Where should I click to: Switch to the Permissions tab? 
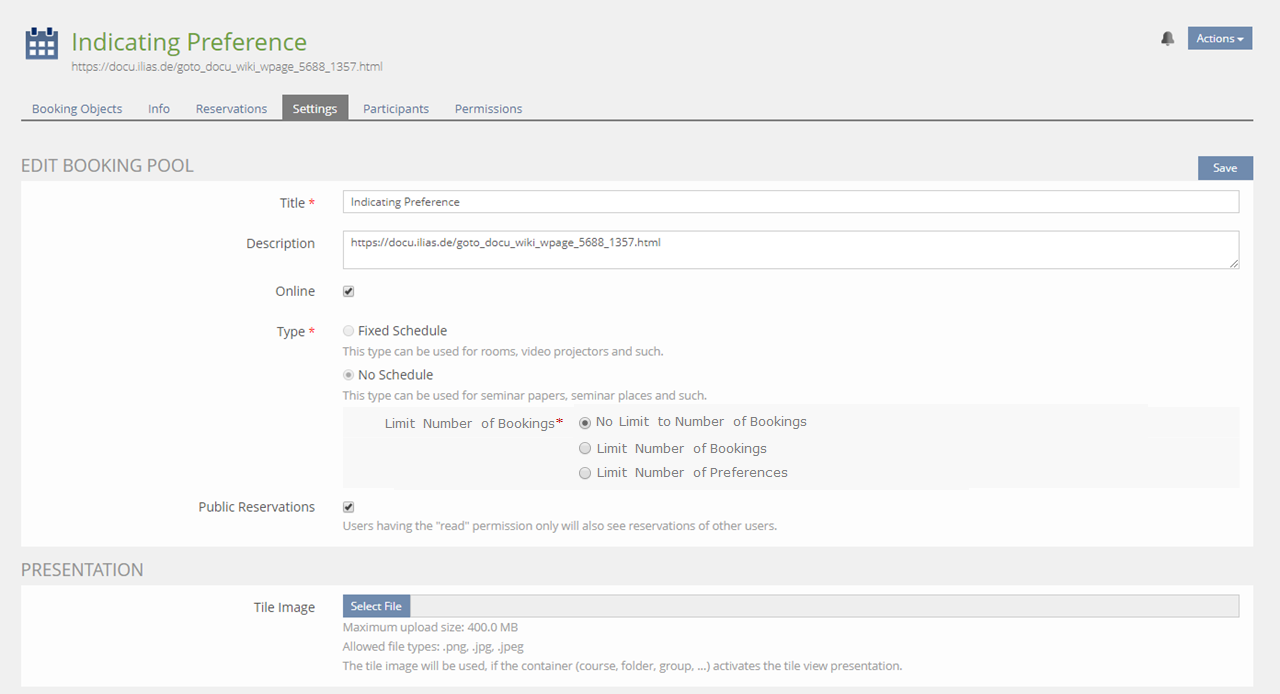[x=488, y=109]
